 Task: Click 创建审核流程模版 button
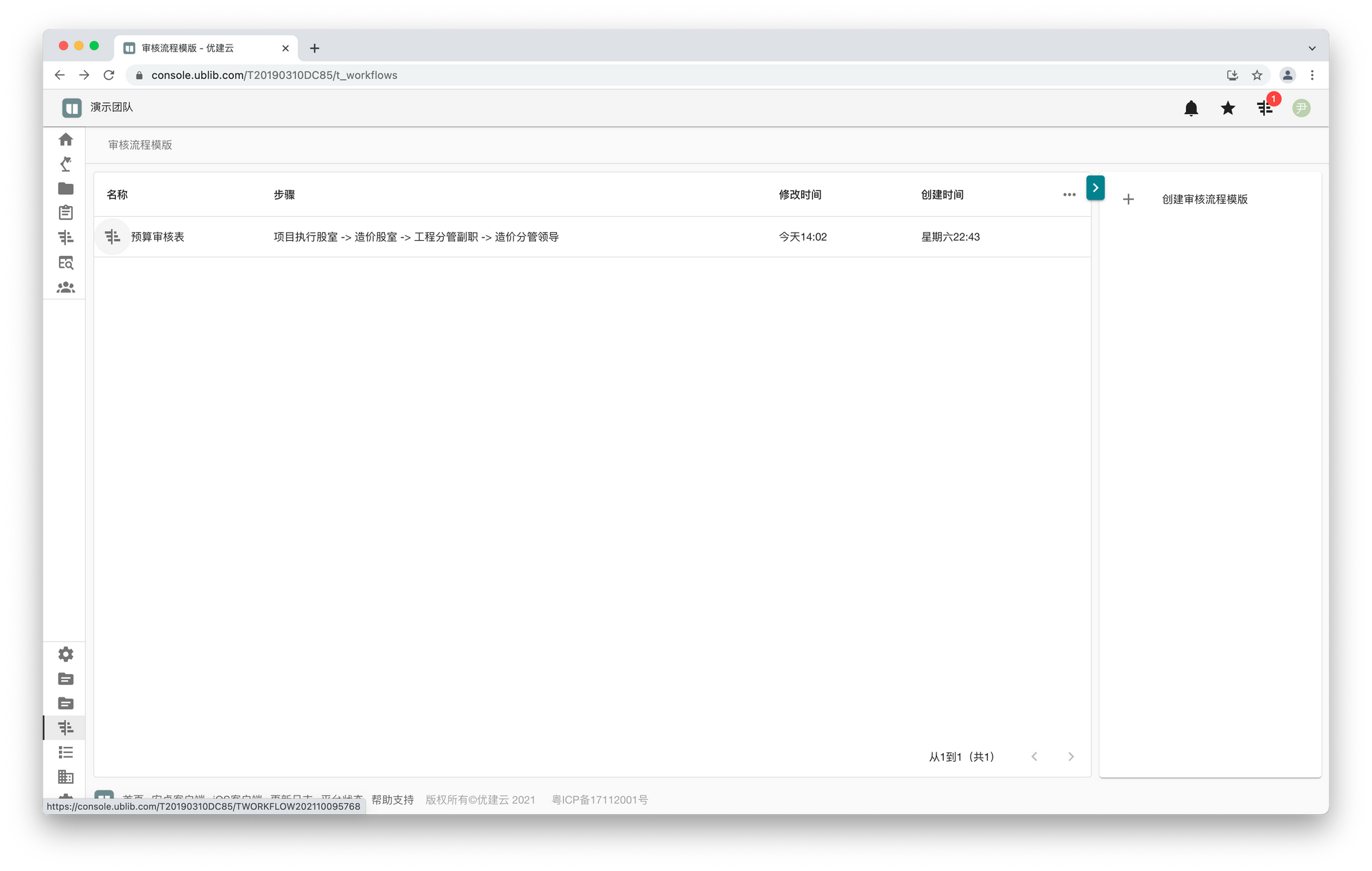(1204, 199)
